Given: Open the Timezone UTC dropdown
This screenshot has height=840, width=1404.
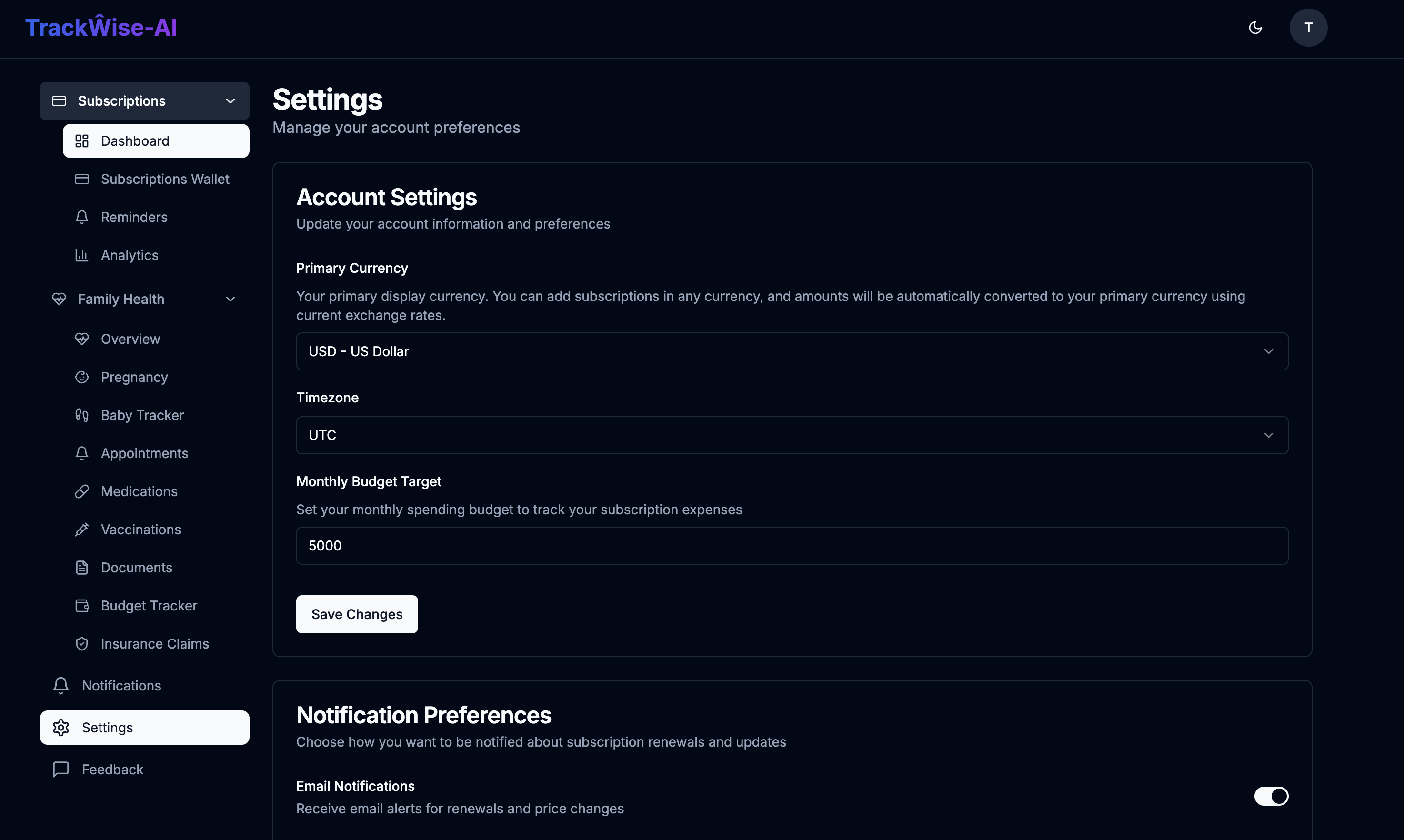Looking at the screenshot, I should point(792,435).
